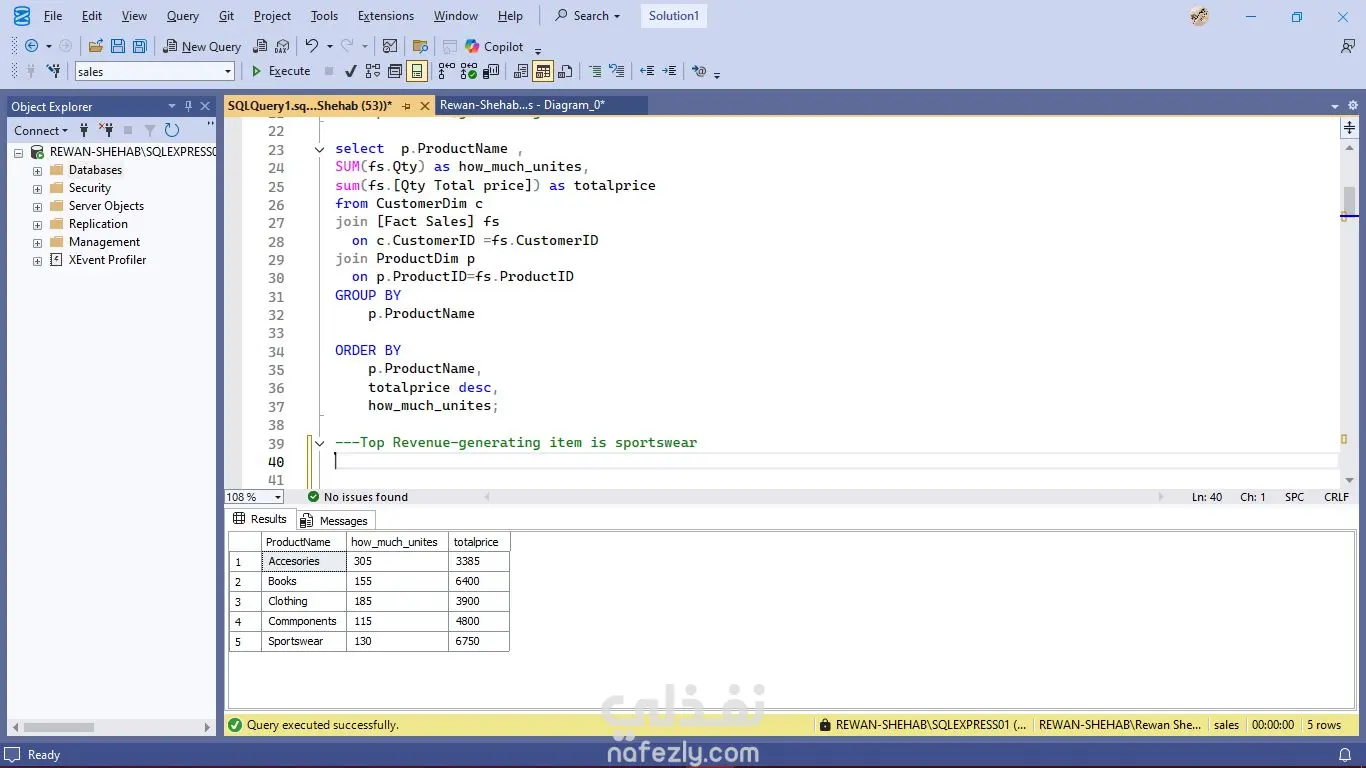Image resolution: width=1366 pixels, height=768 pixels.
Task: Open the sales database dropdown
Action: click(x=228, y=71)
